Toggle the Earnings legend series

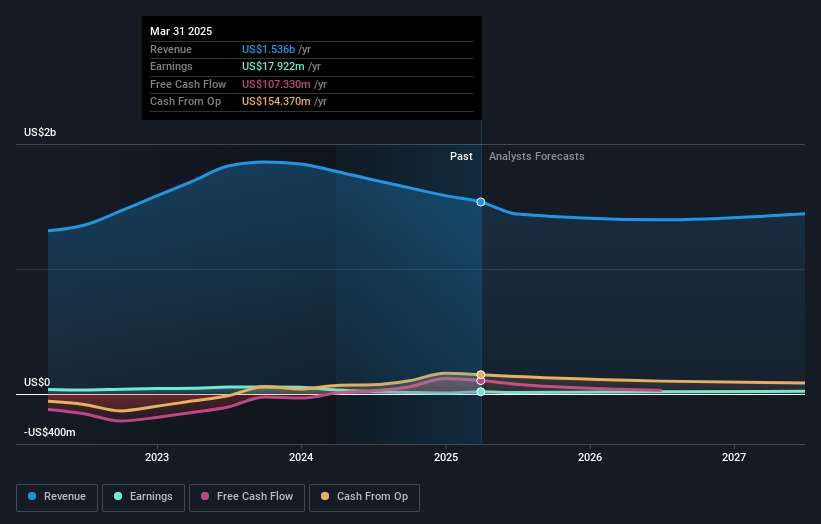[x=143, y=497]
